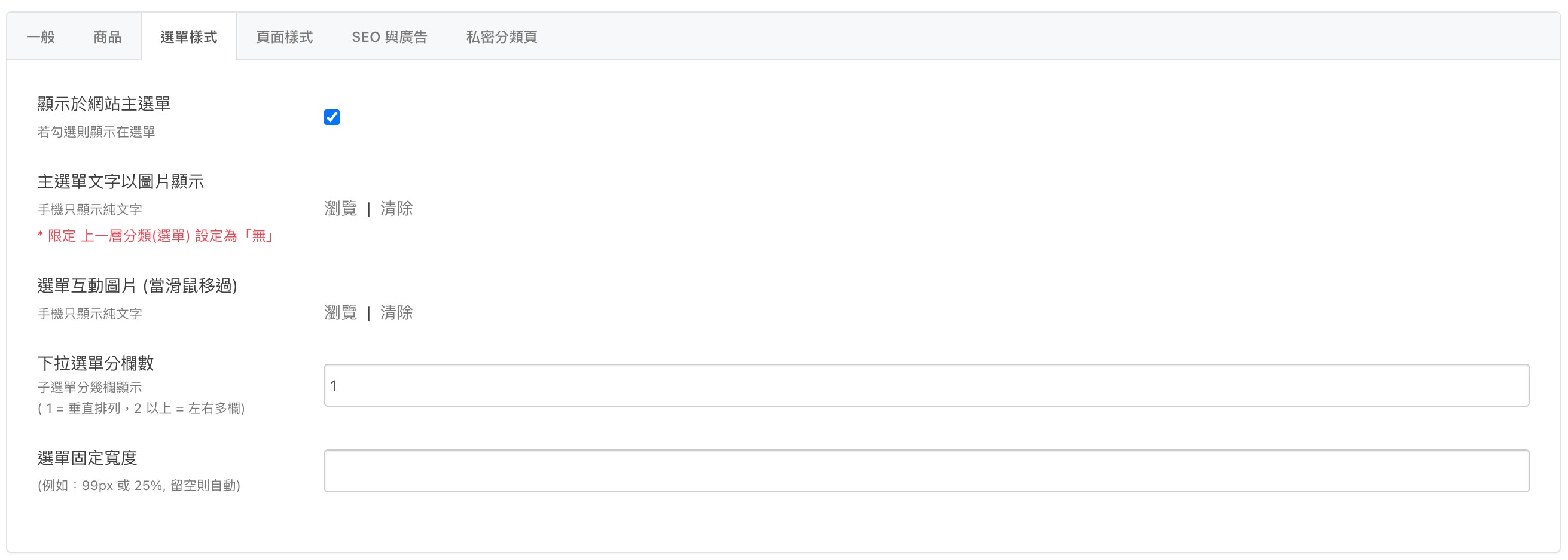Click the 選單固定寬度 input field

coord(926,470)
